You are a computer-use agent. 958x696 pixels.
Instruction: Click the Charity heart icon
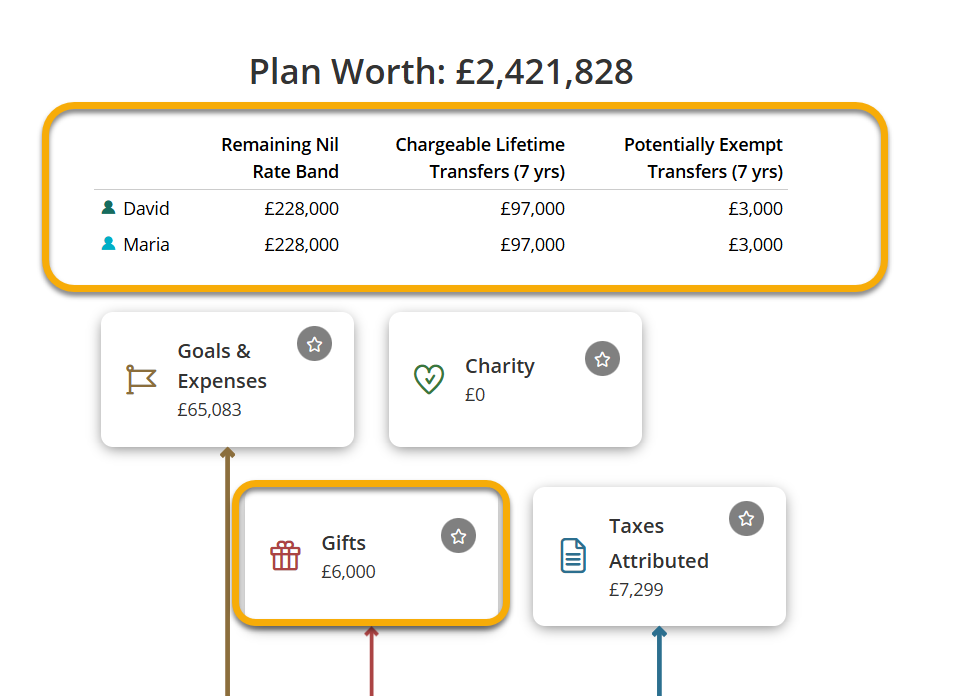[429, 379]
